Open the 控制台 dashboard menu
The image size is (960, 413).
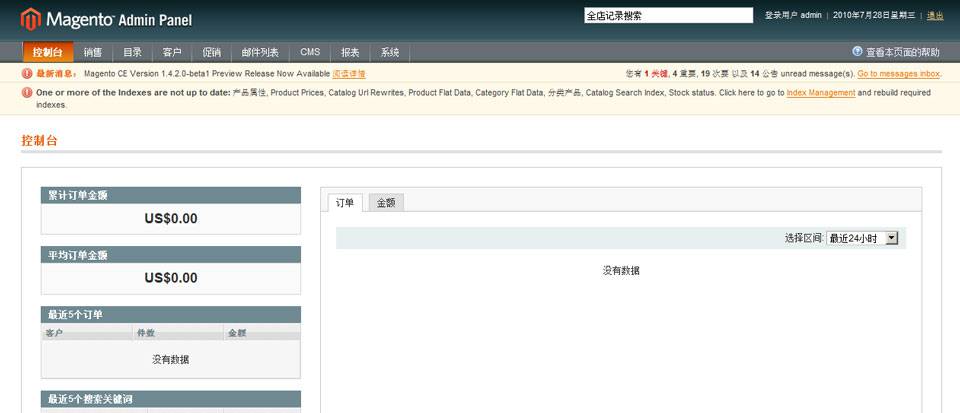click(x=47, y=52)
